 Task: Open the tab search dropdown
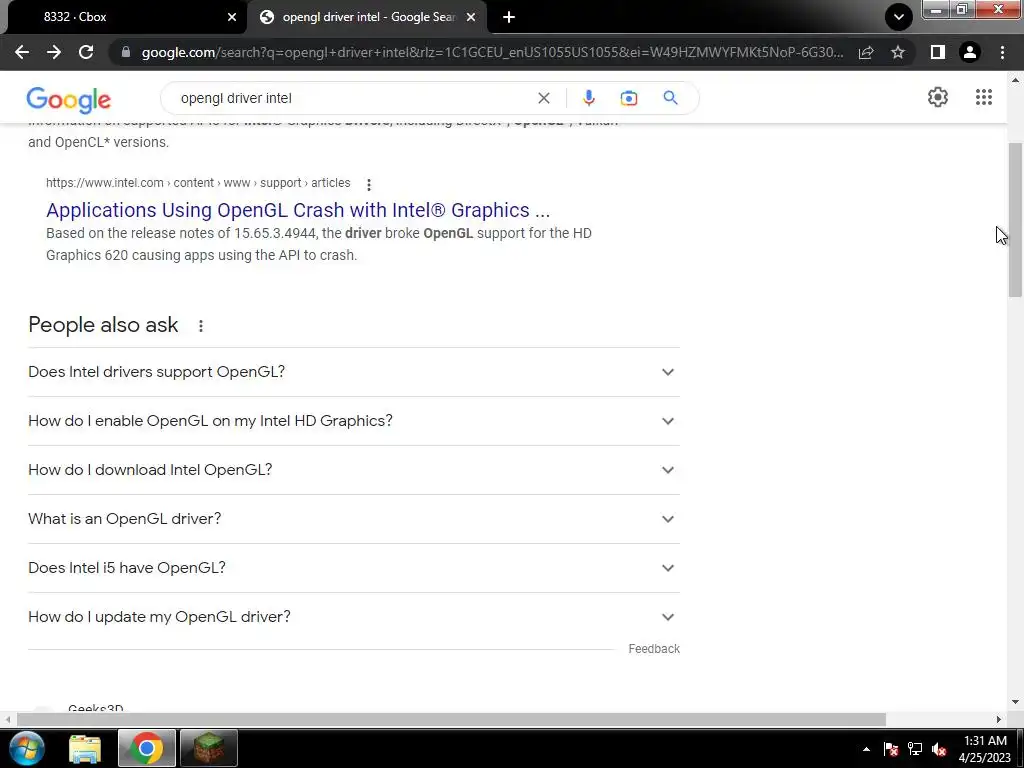coord(899,17)
